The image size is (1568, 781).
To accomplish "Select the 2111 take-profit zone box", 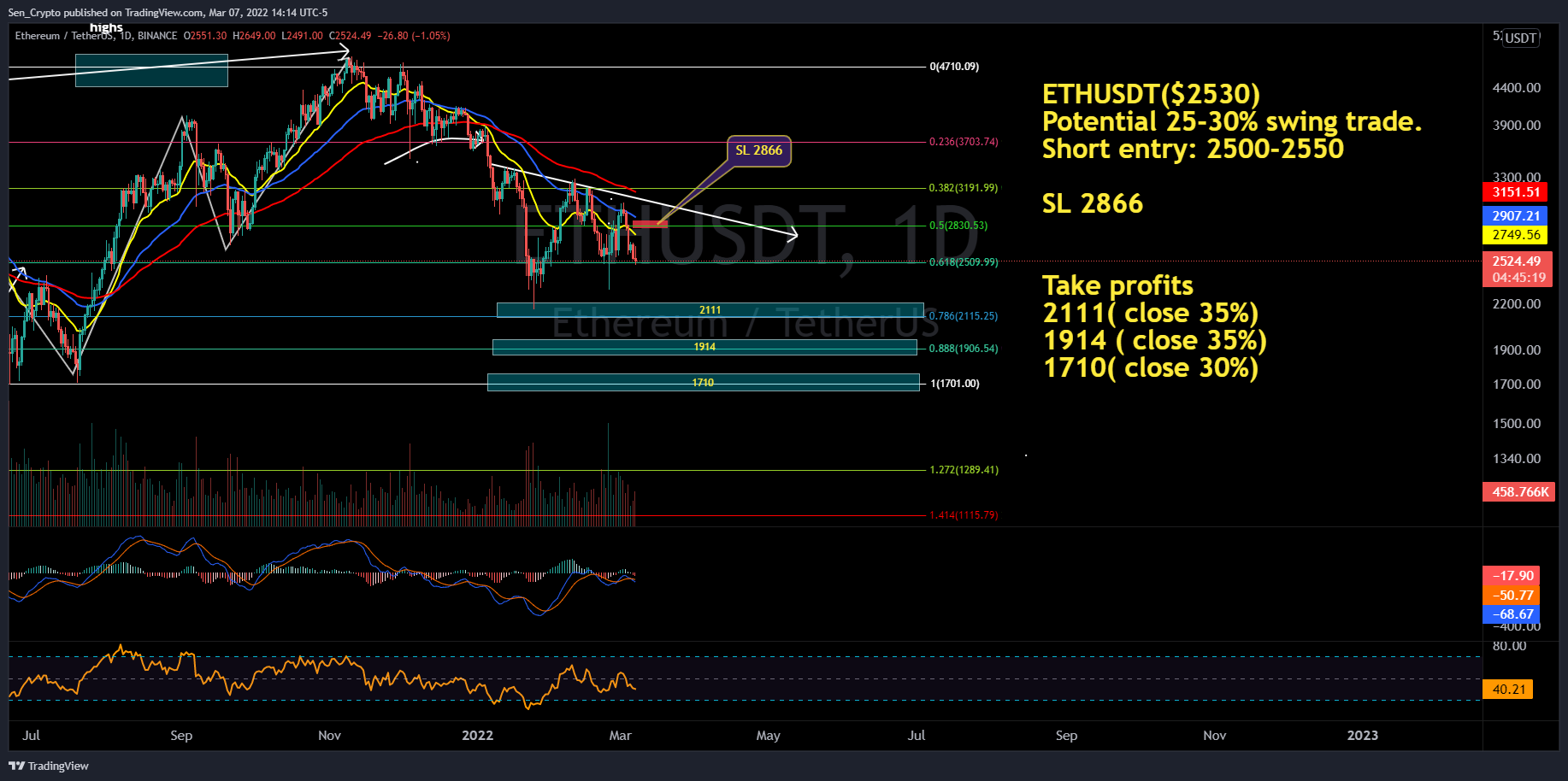I will [x=710, y=310].
